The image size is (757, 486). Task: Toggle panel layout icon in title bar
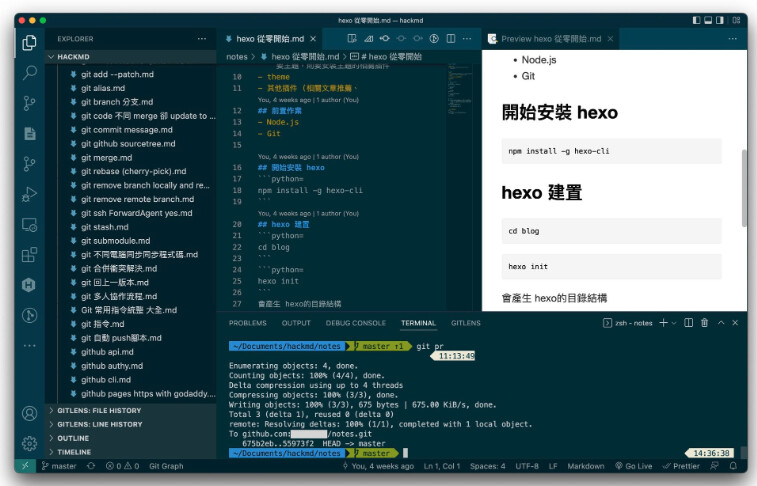(708, 20)
